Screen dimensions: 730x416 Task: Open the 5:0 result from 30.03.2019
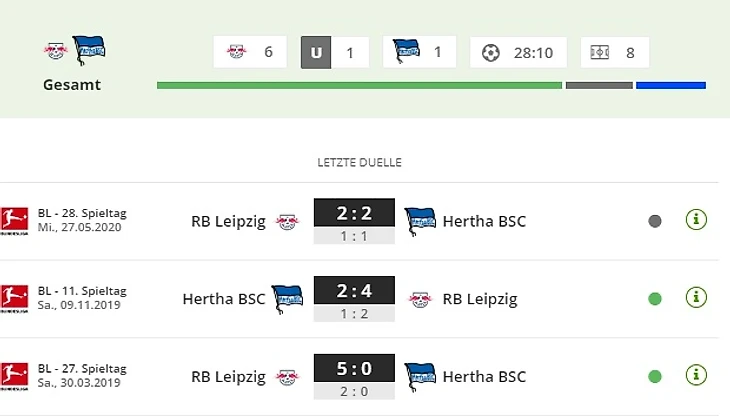pos(354,369)
